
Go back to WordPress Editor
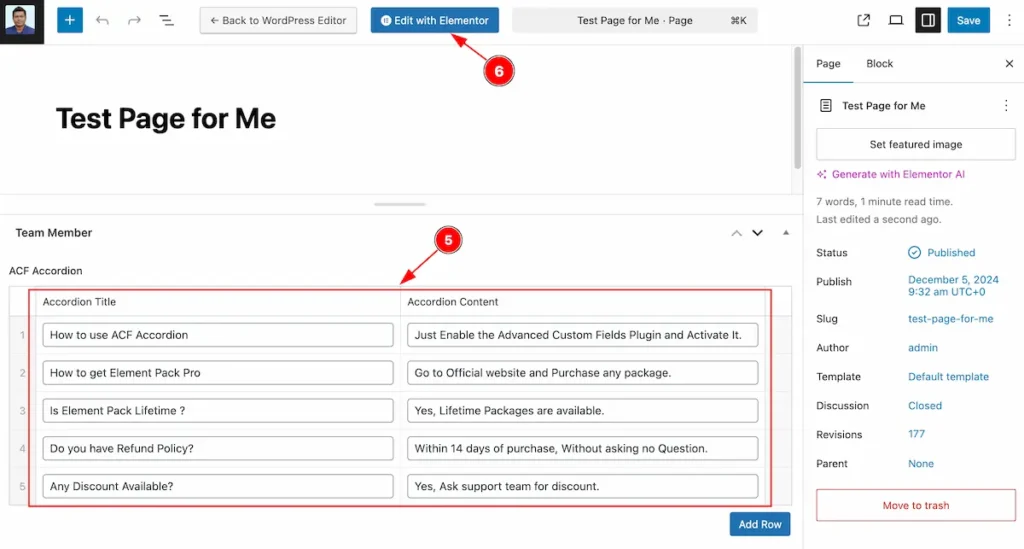tap(278, 20)
